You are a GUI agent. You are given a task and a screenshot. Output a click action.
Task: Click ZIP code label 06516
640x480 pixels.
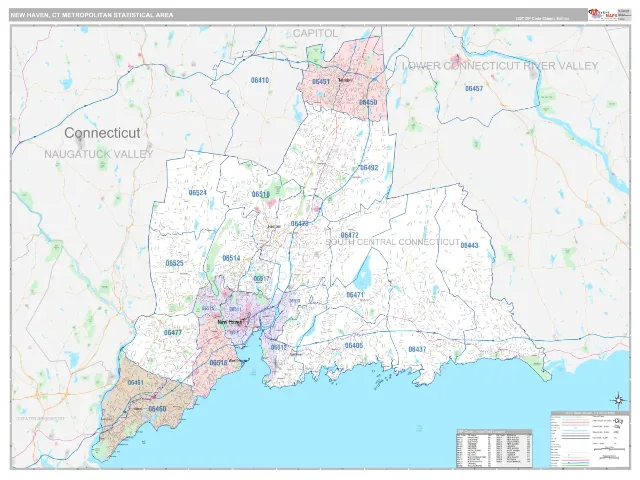[219, 363]
